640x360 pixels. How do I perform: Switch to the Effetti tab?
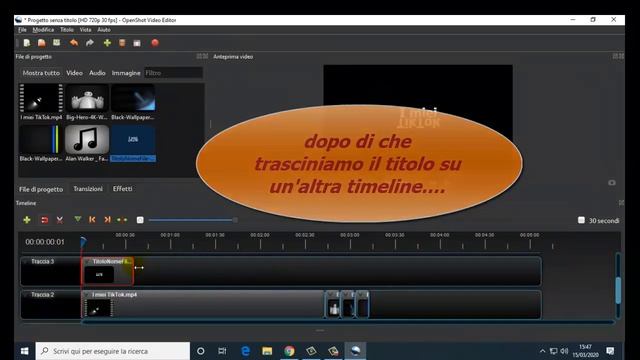[122, 189]
